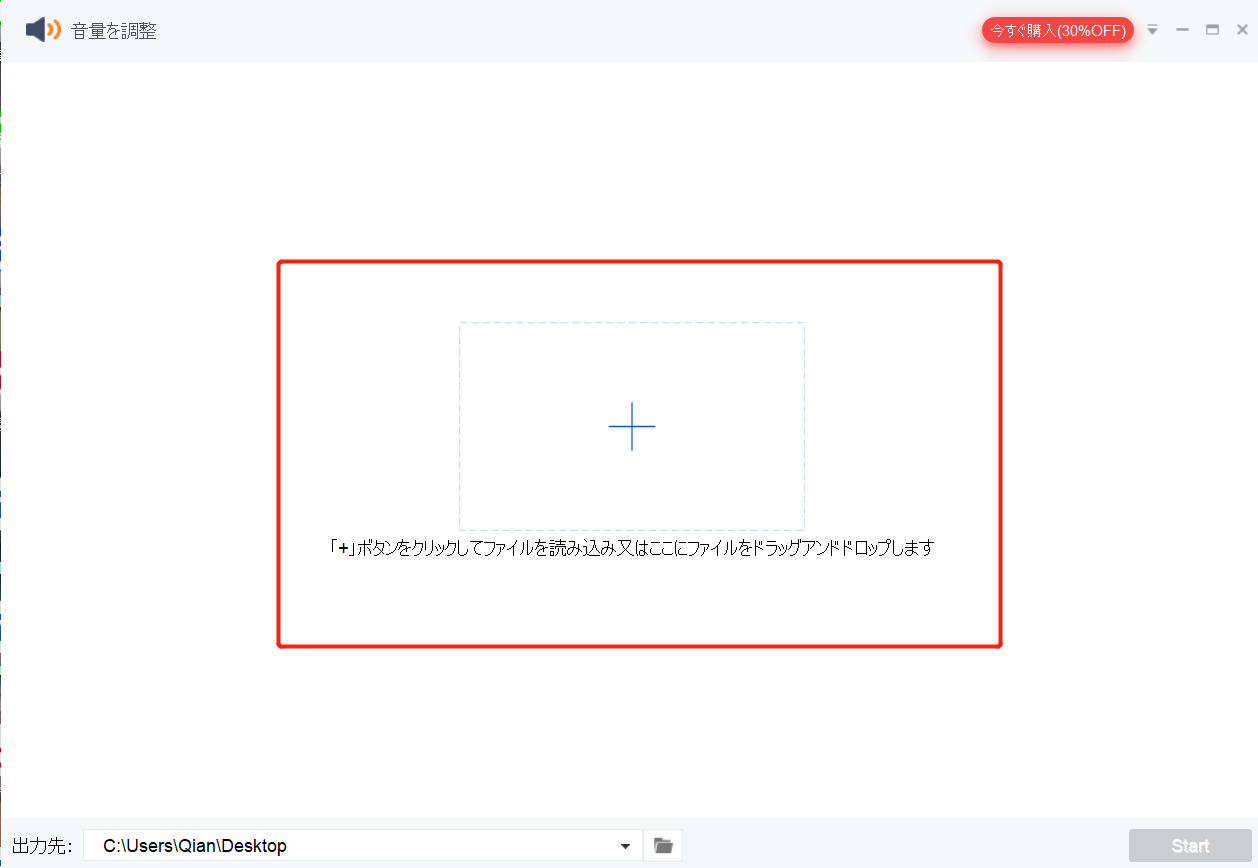Click the speaker volume adjust icon
The height and width of the screenshot is (868, 1258).
[x=43, y=30]
